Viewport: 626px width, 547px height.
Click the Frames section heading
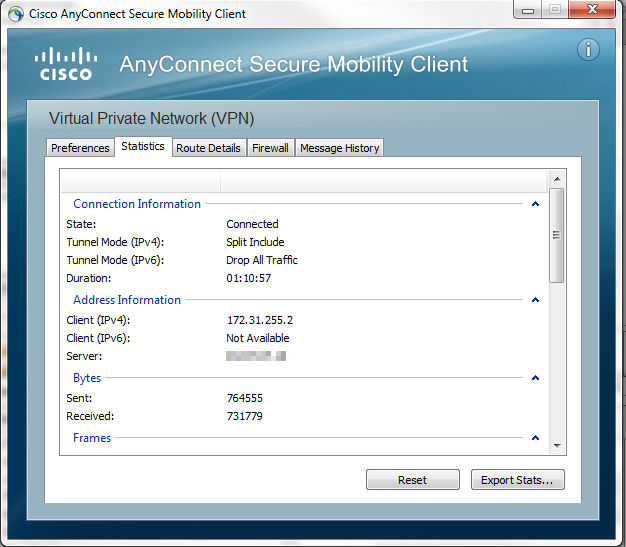click(92, 438)
